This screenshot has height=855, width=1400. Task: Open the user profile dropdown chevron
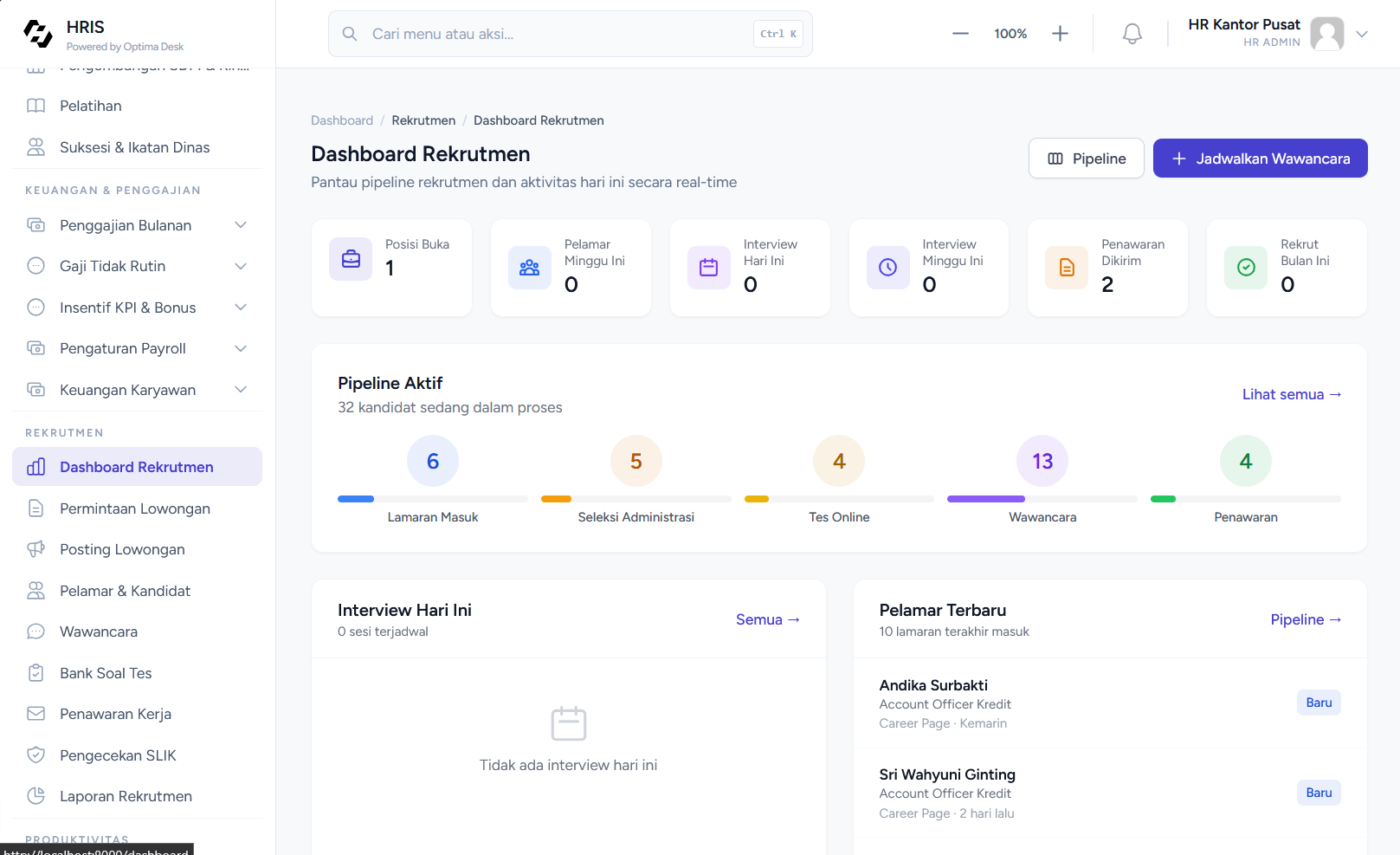click(x=1362, y=34)
